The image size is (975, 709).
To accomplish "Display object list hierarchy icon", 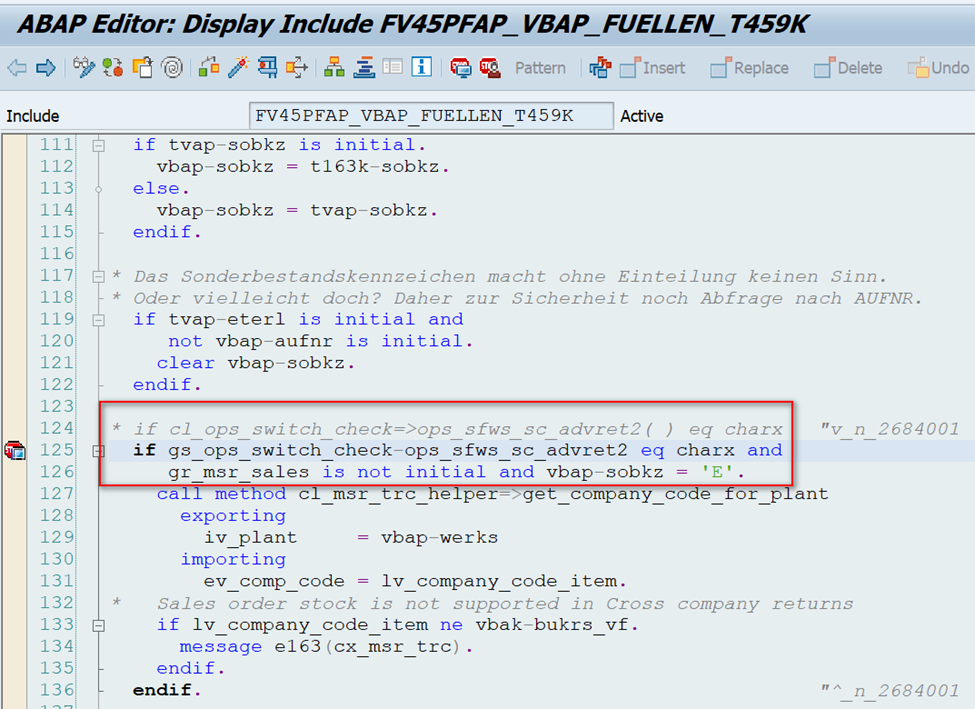I will coord(335,67).
